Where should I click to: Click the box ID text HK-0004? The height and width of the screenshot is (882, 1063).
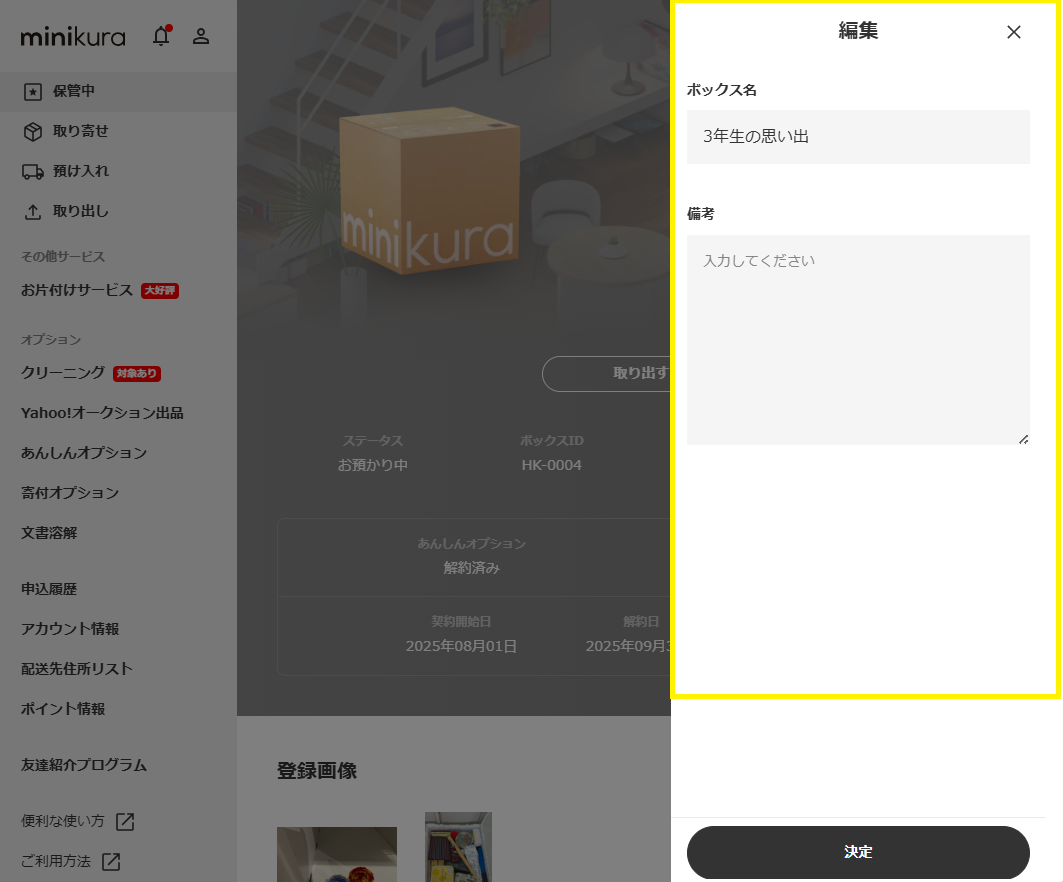pyautogui.click(x=552, y=465)
